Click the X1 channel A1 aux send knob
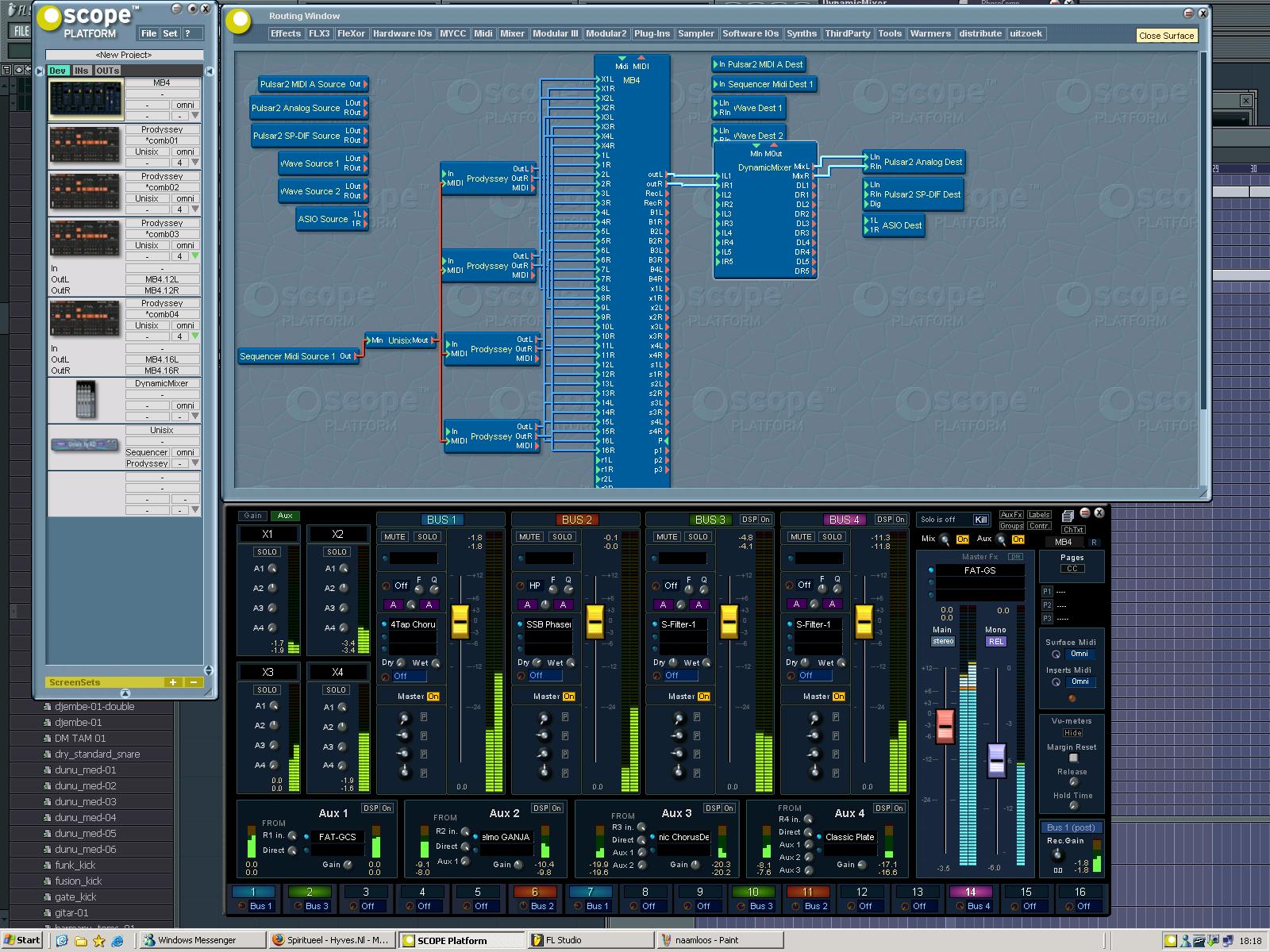The height and width of the screenshot is (952, 1270). tap(272, 569)
